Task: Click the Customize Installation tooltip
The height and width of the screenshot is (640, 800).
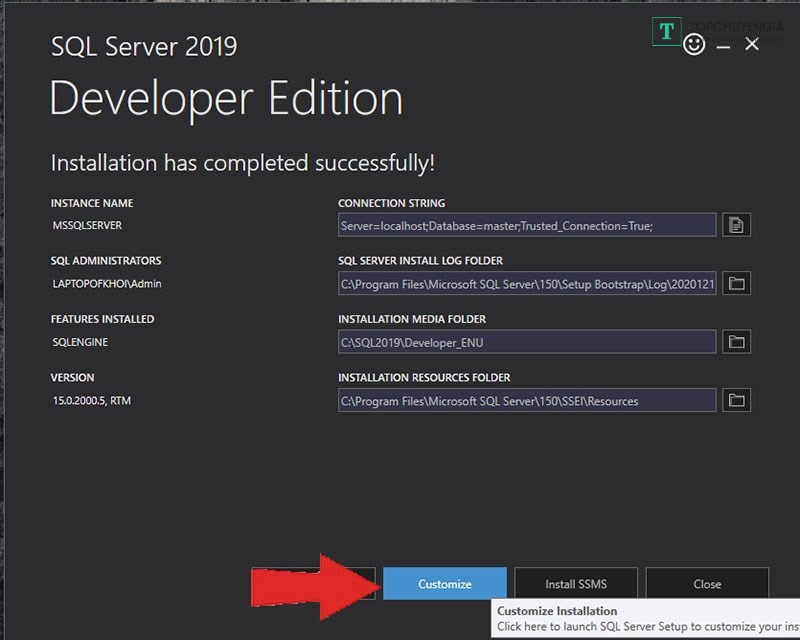Action: [x=645, y=619]
